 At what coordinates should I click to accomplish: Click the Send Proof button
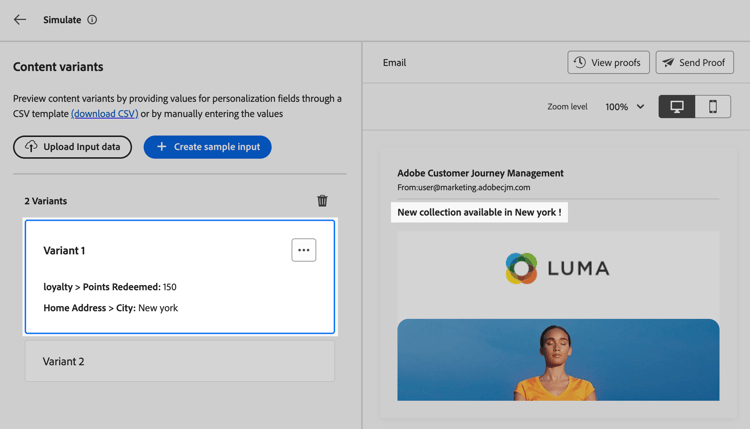(x=695, y=63)
